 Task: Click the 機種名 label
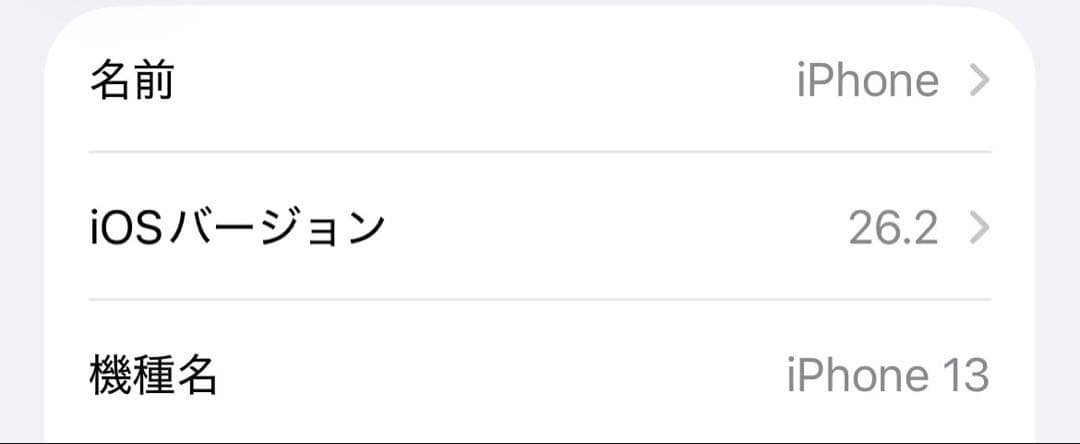(x=153, y=376)
